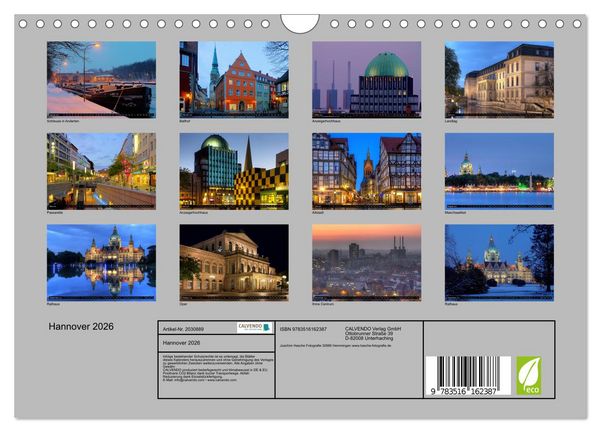Open the Maschsee lake skyline photo
Screen dimensions: 600x432
click(x=499, y=171)
